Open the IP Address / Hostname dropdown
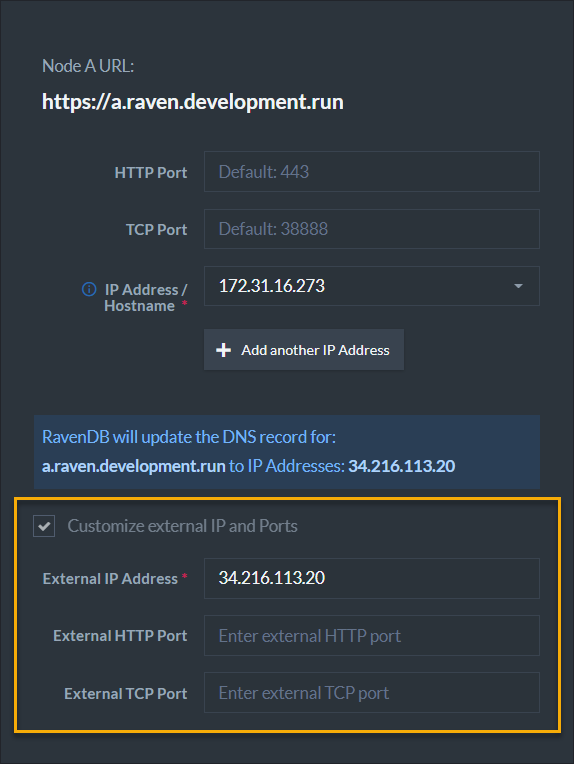This screenshot has height=764, width=574. 371,286
